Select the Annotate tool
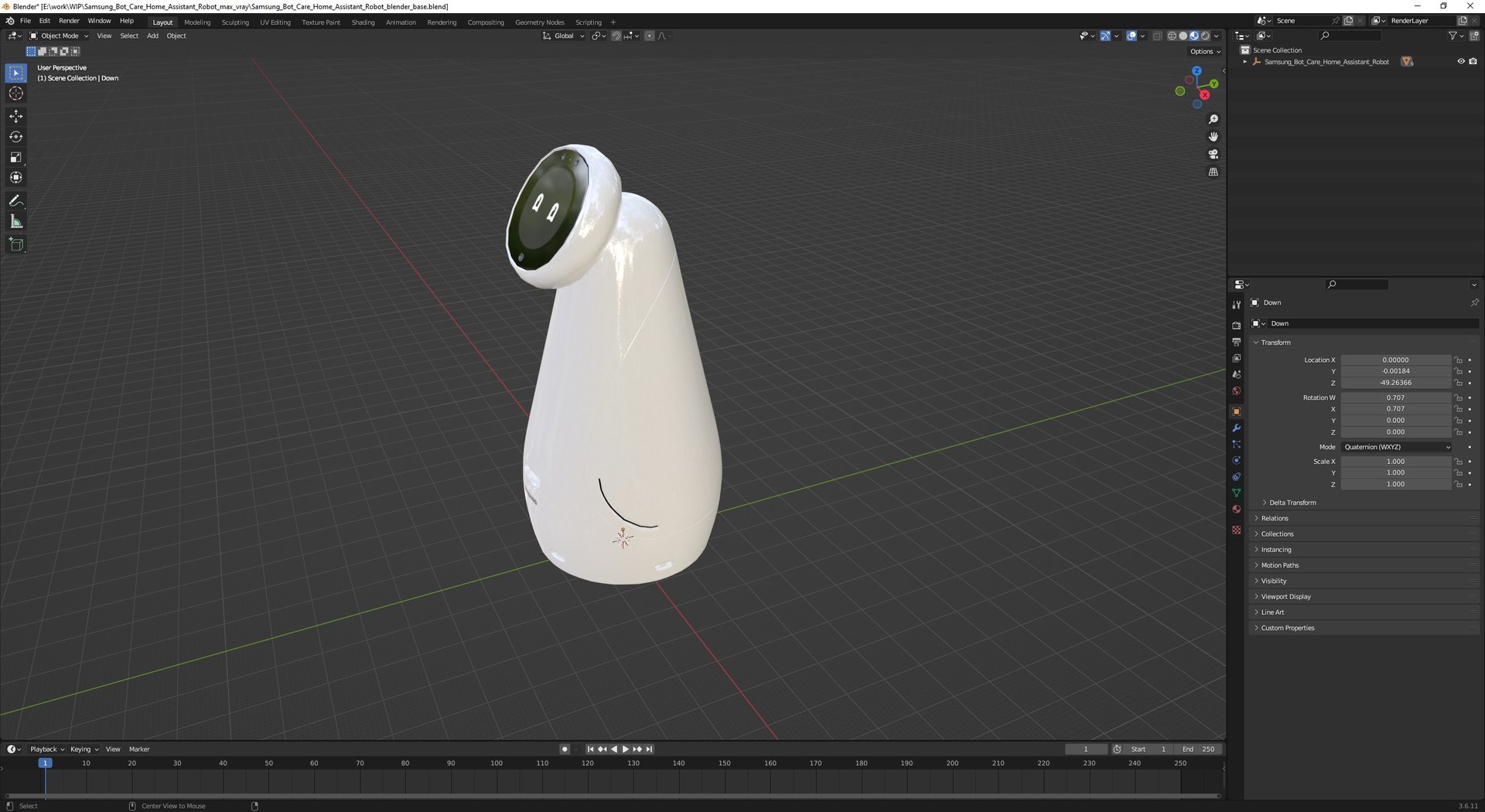The image size is (1485, 812). coord(16,201)
